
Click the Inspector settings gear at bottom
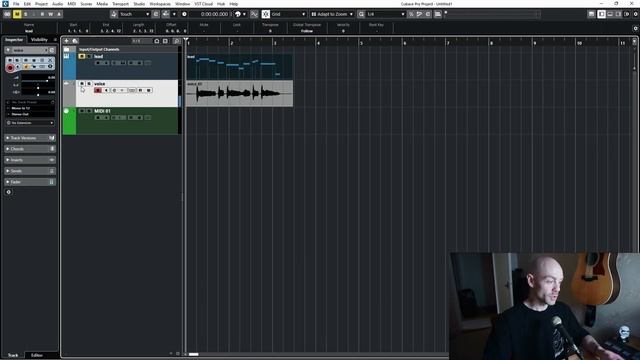click(9, 192)
